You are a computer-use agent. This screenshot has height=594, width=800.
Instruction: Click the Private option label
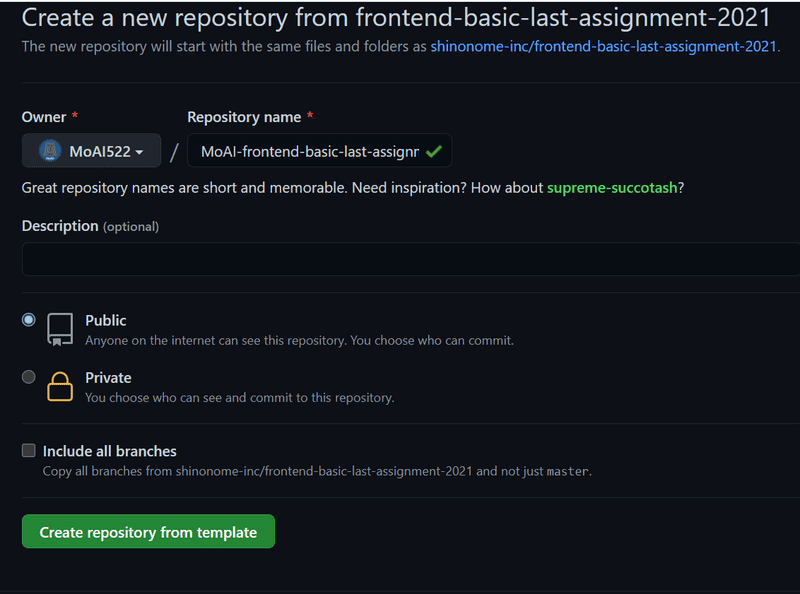click(x=108, y=378)
